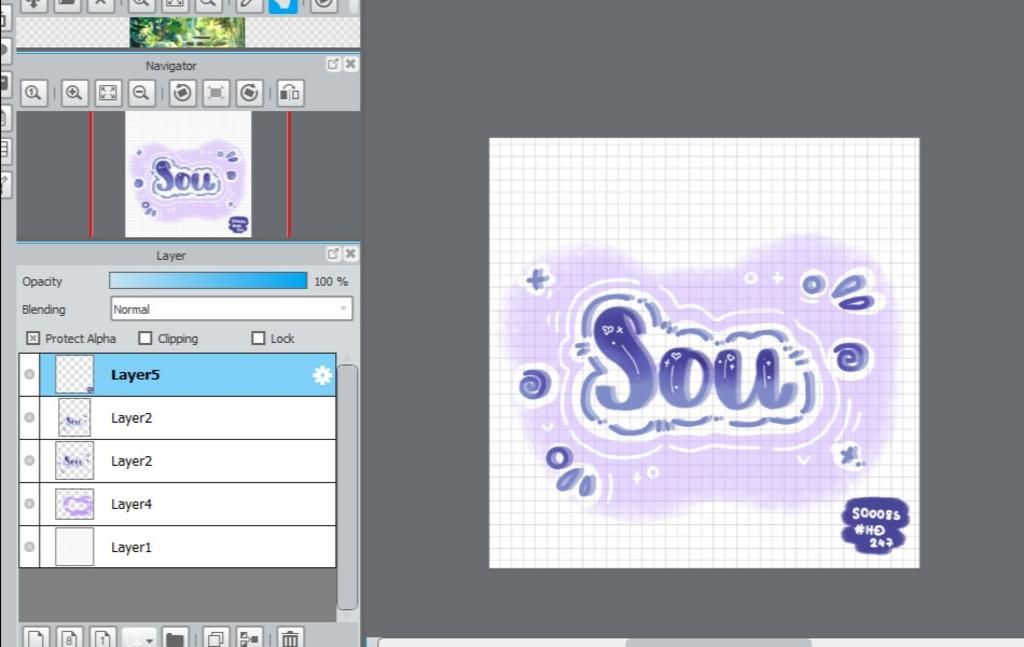This screenshot has width=1024, height=647.
Task: Reset Navigator zoom to 100%
Action: (x=33, y=93)
